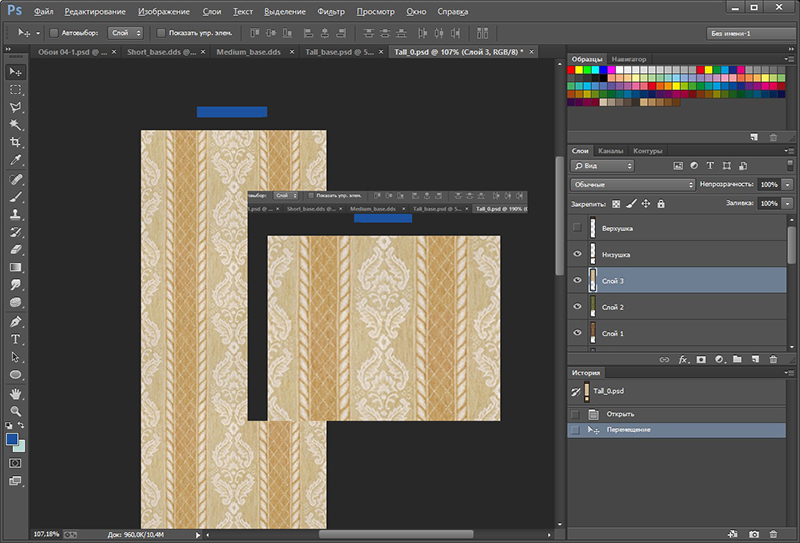The height and width of the screenshot is (543, 800).
Task: Switch to the Medium_base.dds document tab
Action: point(247,51)
